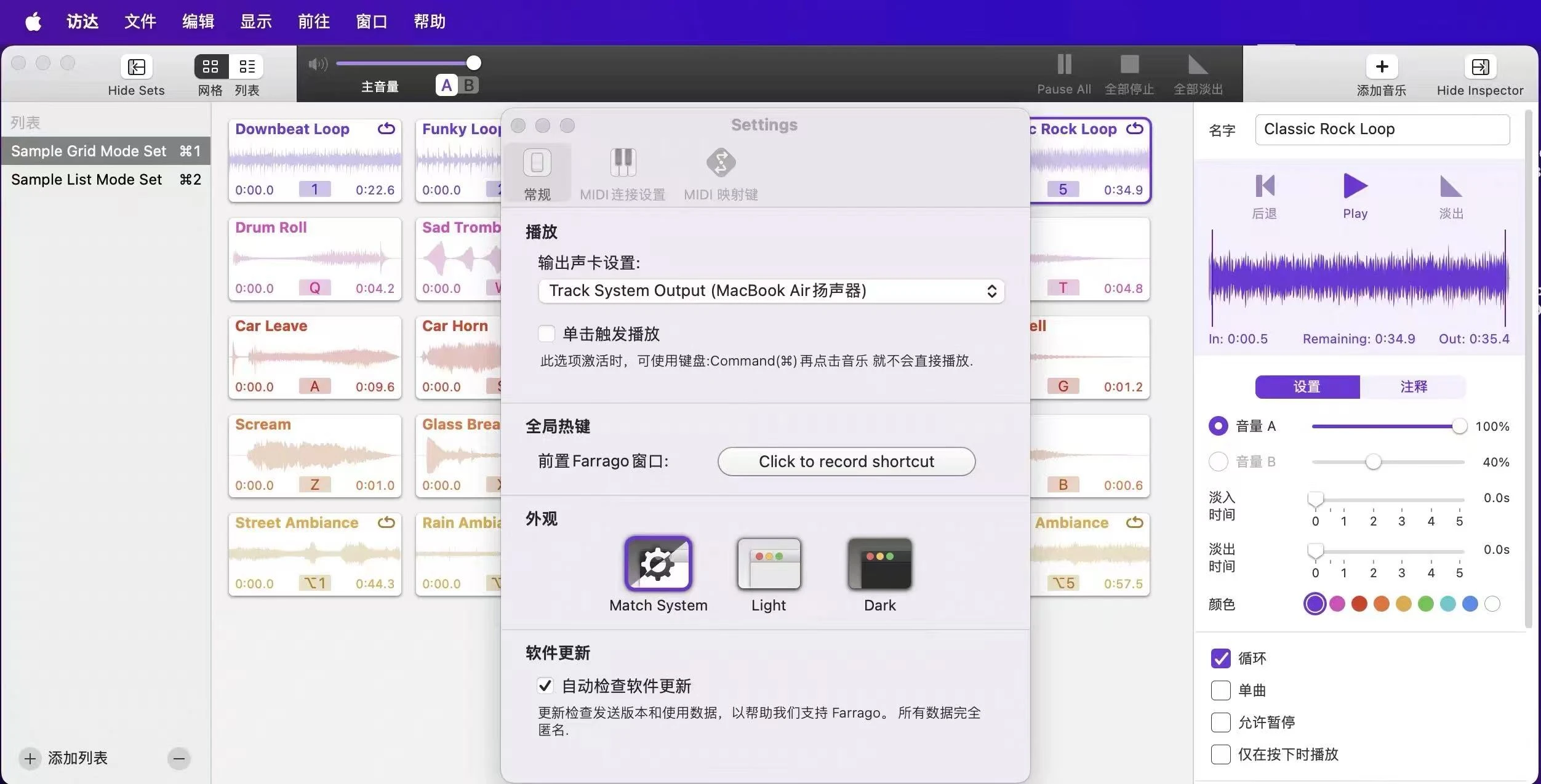Image resolution: width=1541 pixels, height=784 pixels.
Task: Open the 窗口 menu
Action: point(372,22)
